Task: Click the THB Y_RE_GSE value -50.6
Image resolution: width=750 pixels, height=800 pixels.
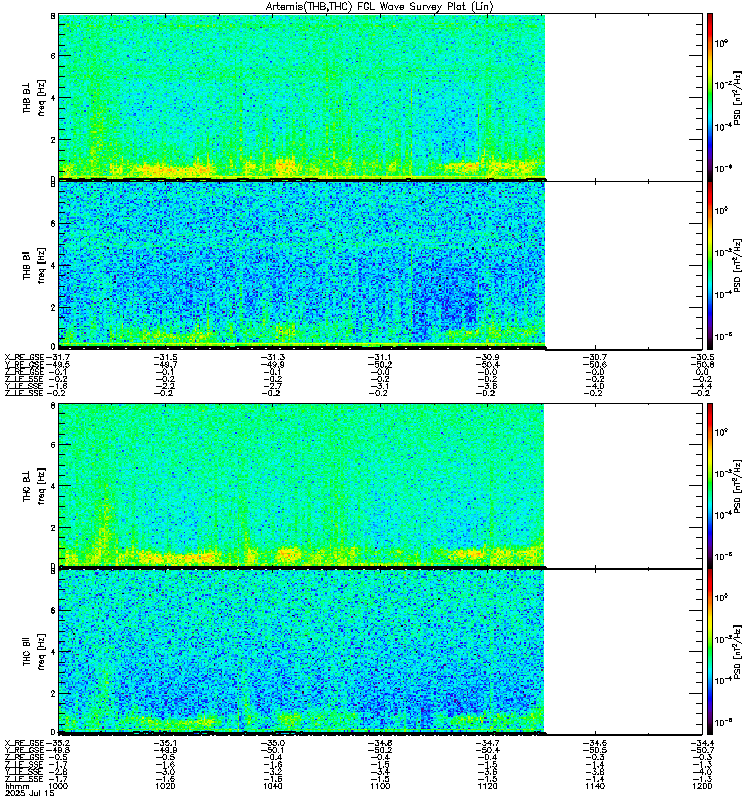Action: tap(594, 364)
